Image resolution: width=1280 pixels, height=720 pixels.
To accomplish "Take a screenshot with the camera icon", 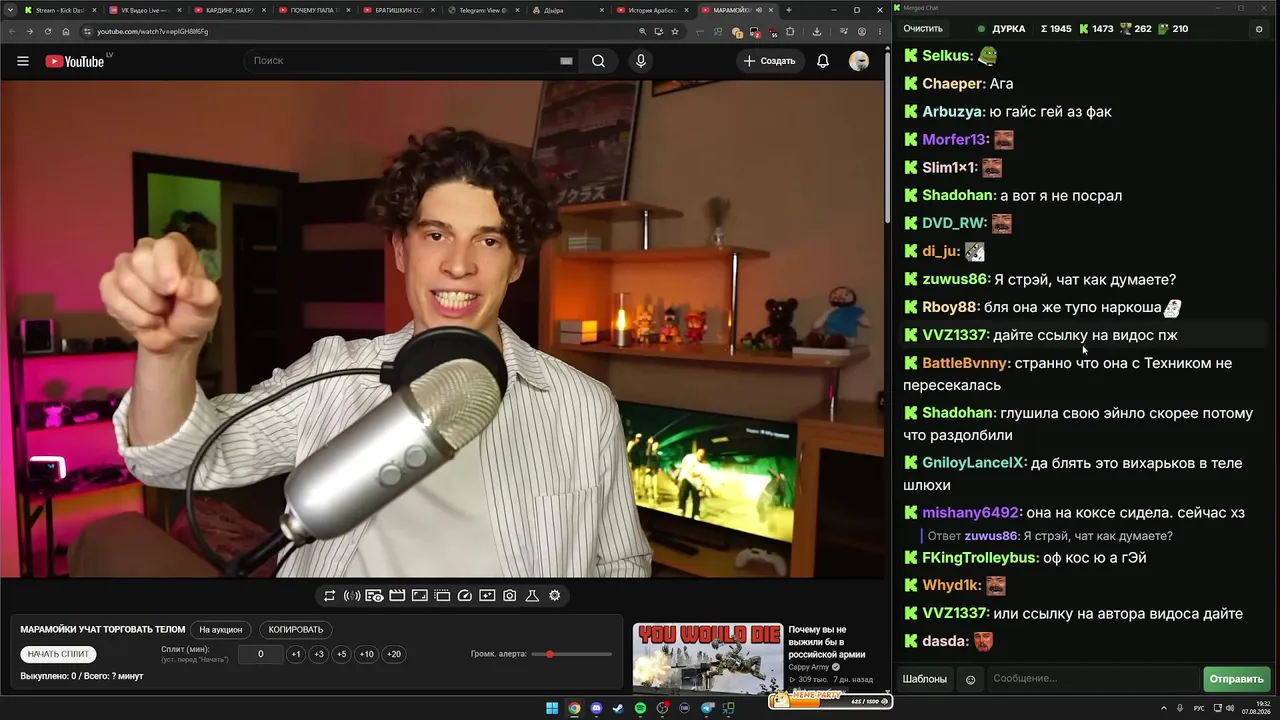I will [510, 596].
